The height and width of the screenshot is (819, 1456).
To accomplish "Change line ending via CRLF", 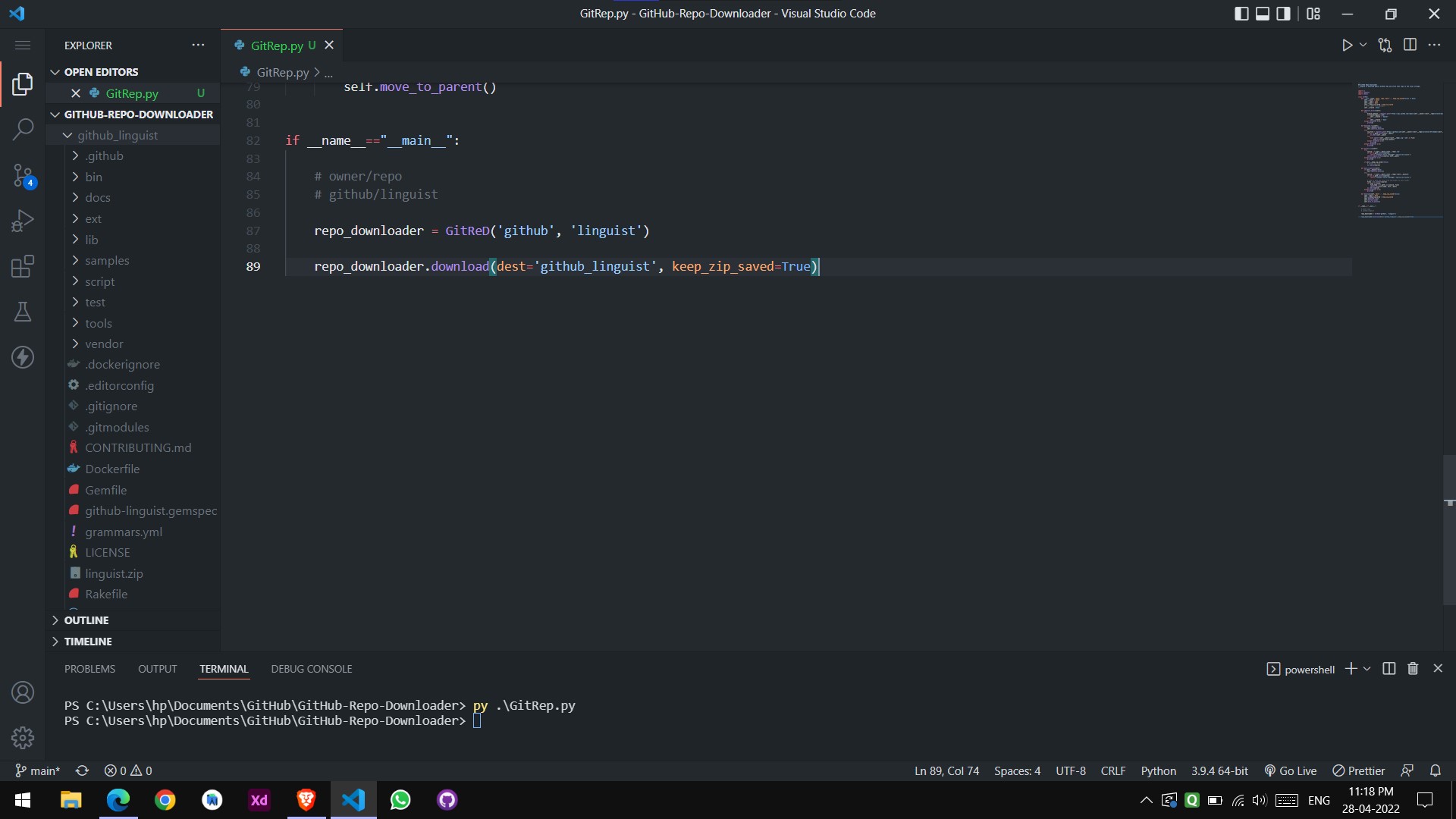I will [x=1112, y=770].
